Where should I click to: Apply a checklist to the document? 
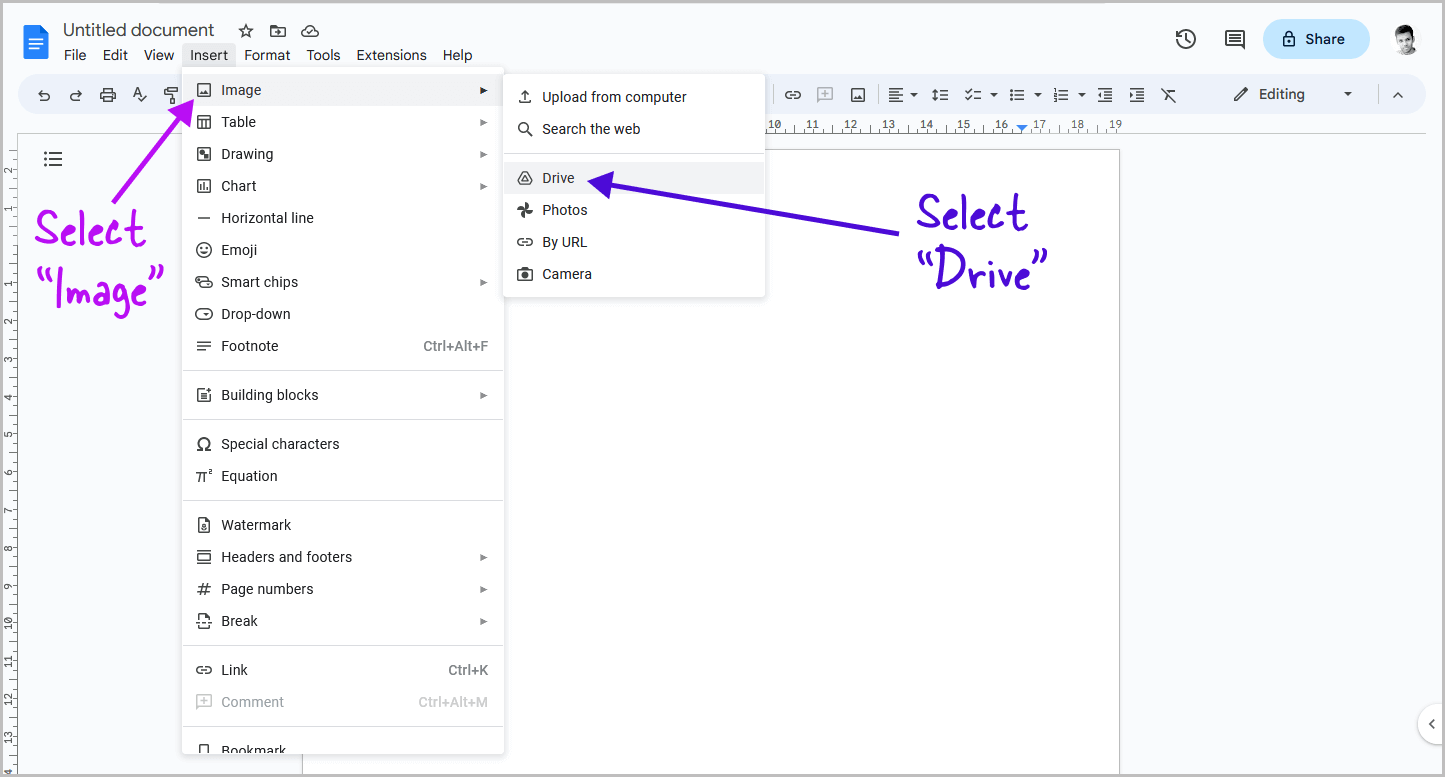[973, 94]
